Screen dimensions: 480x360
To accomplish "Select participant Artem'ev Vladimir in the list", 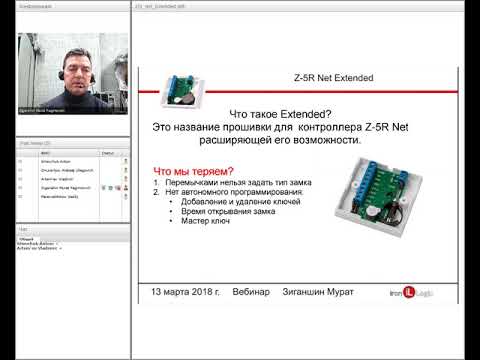I will click(x=57, y=179).
